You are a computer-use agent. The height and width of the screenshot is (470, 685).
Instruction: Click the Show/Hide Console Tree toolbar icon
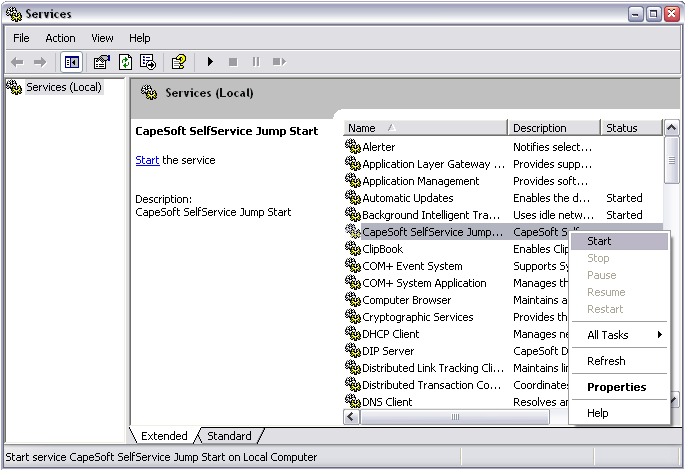[72, 62]
